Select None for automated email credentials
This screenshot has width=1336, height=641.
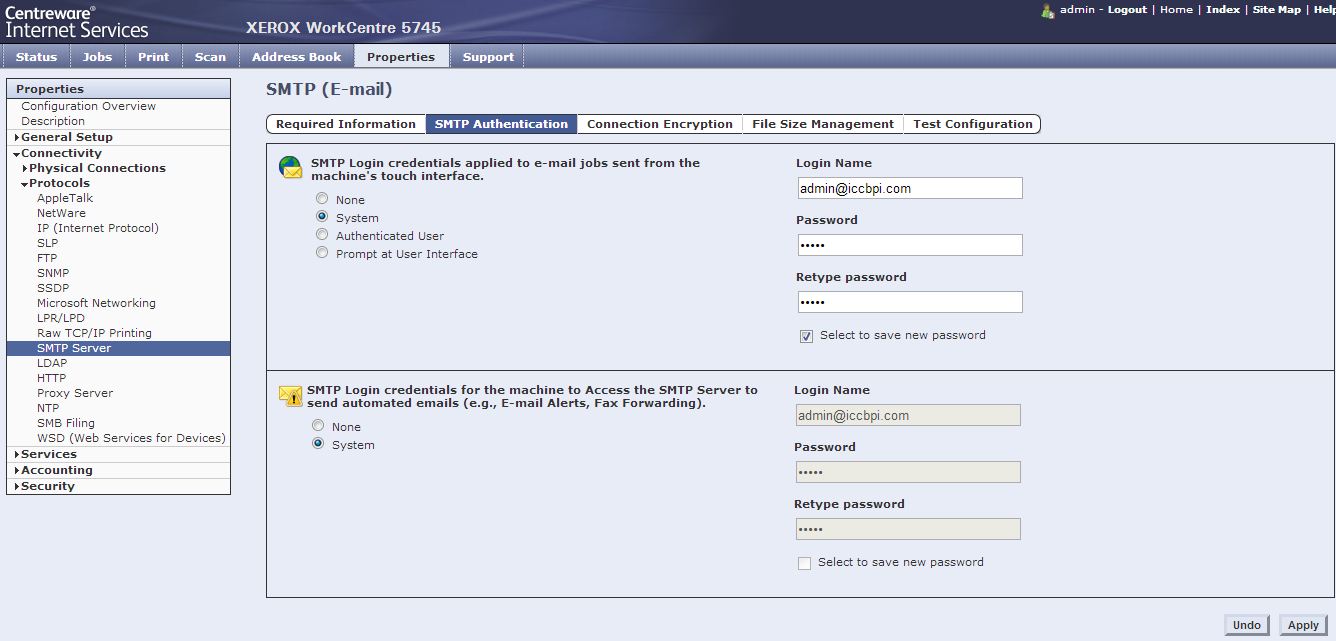(318, 426)
